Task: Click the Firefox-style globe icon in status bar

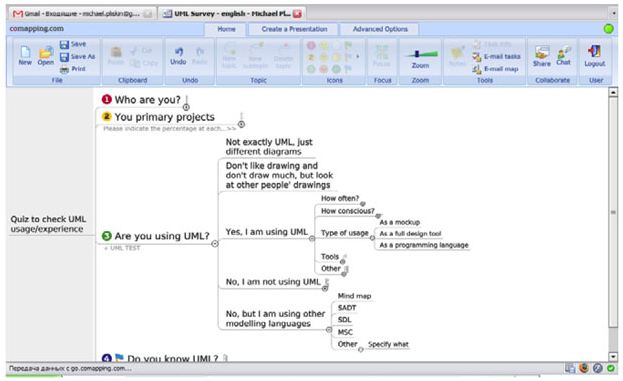Action: tap(584, 368)
